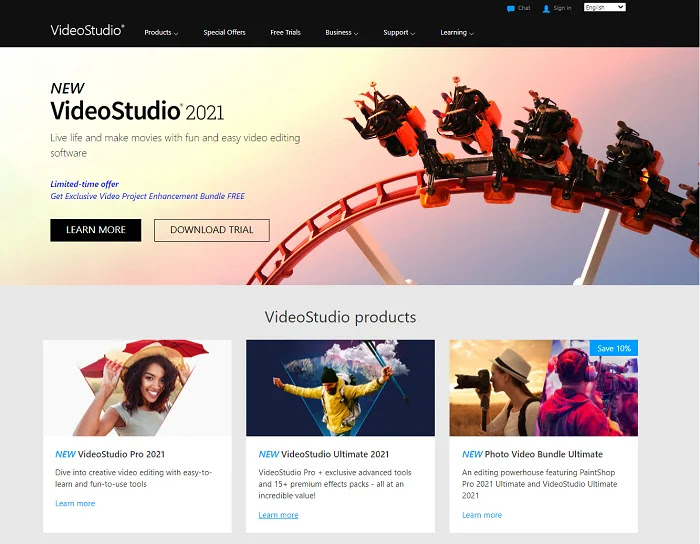Click the DOWNLOAD TRIAL button
This screenshot has height=544, width=700.
pos(212,230)
